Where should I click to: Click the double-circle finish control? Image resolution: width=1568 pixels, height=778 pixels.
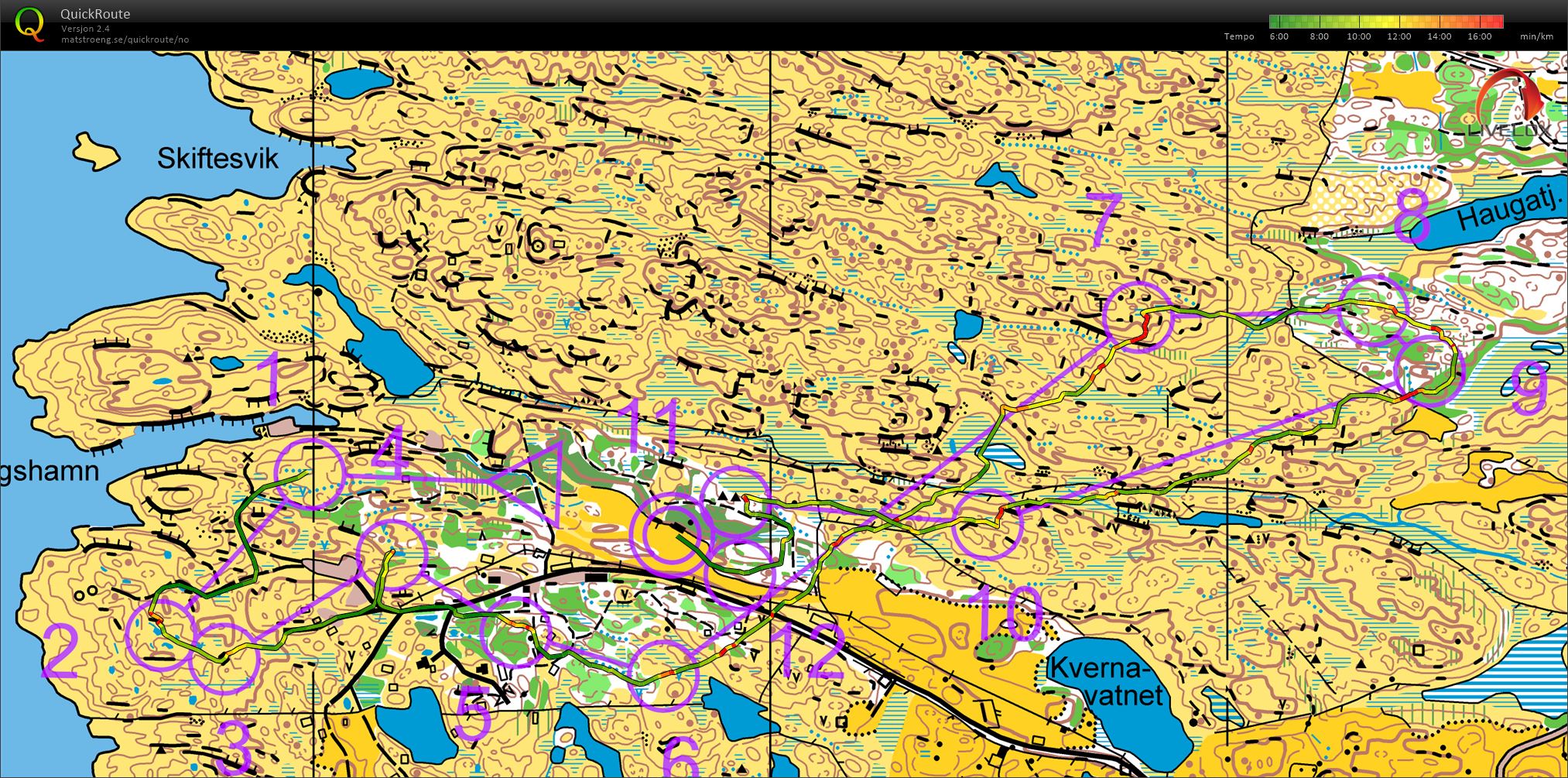671,533
